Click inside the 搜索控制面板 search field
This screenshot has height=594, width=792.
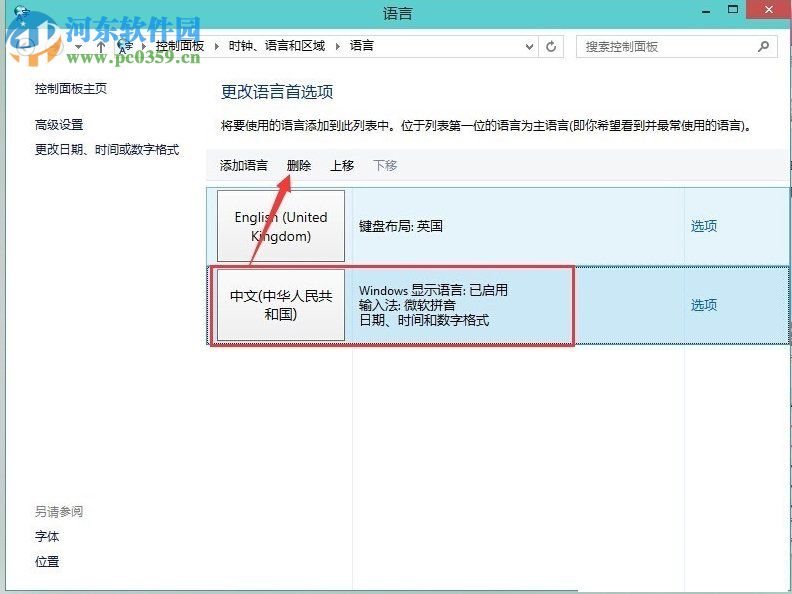click(665, 46)
